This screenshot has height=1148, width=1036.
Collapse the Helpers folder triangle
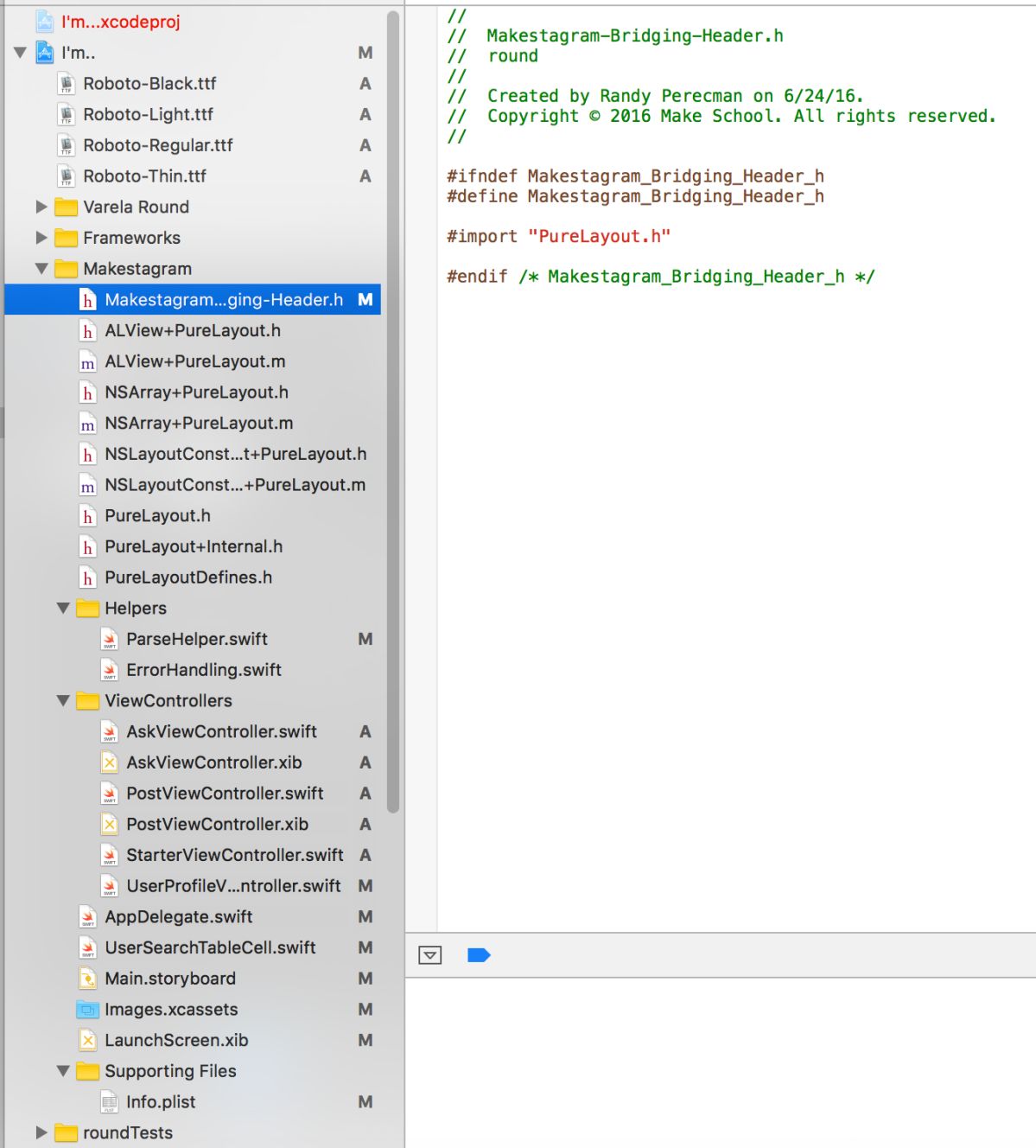pos(63,609)
